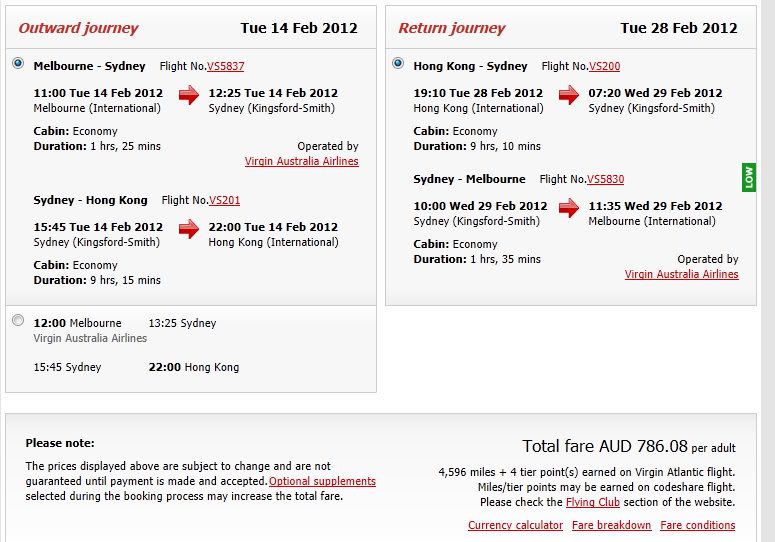Open flight number VS201 details
This screenshot has height=542, width=775.
tap(224, 200)
